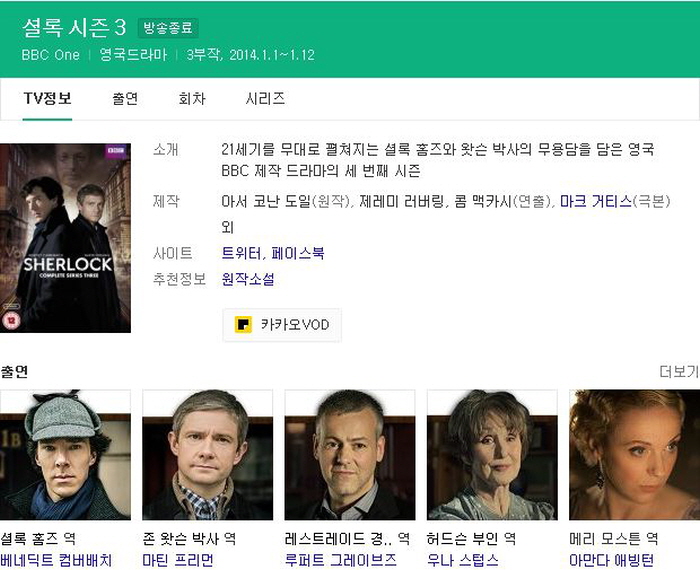Open the 원작소설 recommendation link
Viewport: 700px width, 570px height.
pyautogui.click(x=248, y=279)
